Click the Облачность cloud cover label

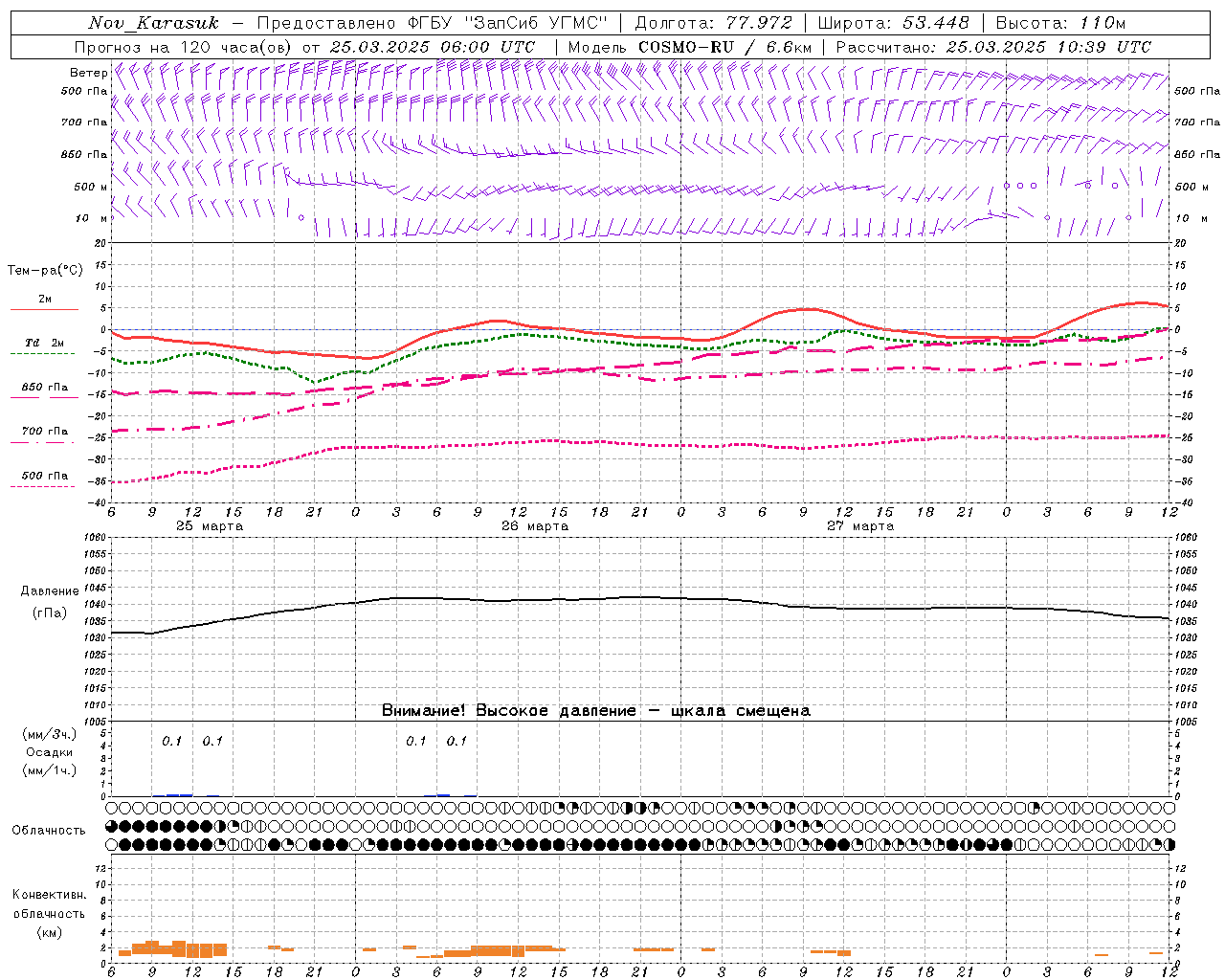[49, 831]
